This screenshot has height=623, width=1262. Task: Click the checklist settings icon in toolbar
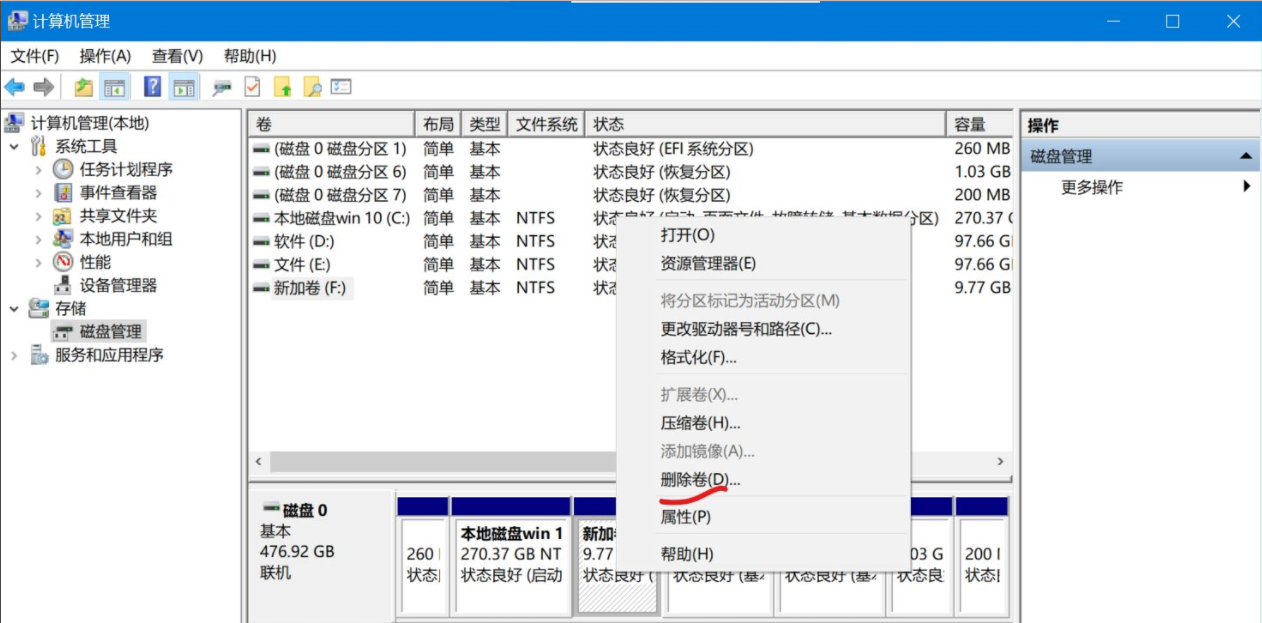[x=342, y=87]
